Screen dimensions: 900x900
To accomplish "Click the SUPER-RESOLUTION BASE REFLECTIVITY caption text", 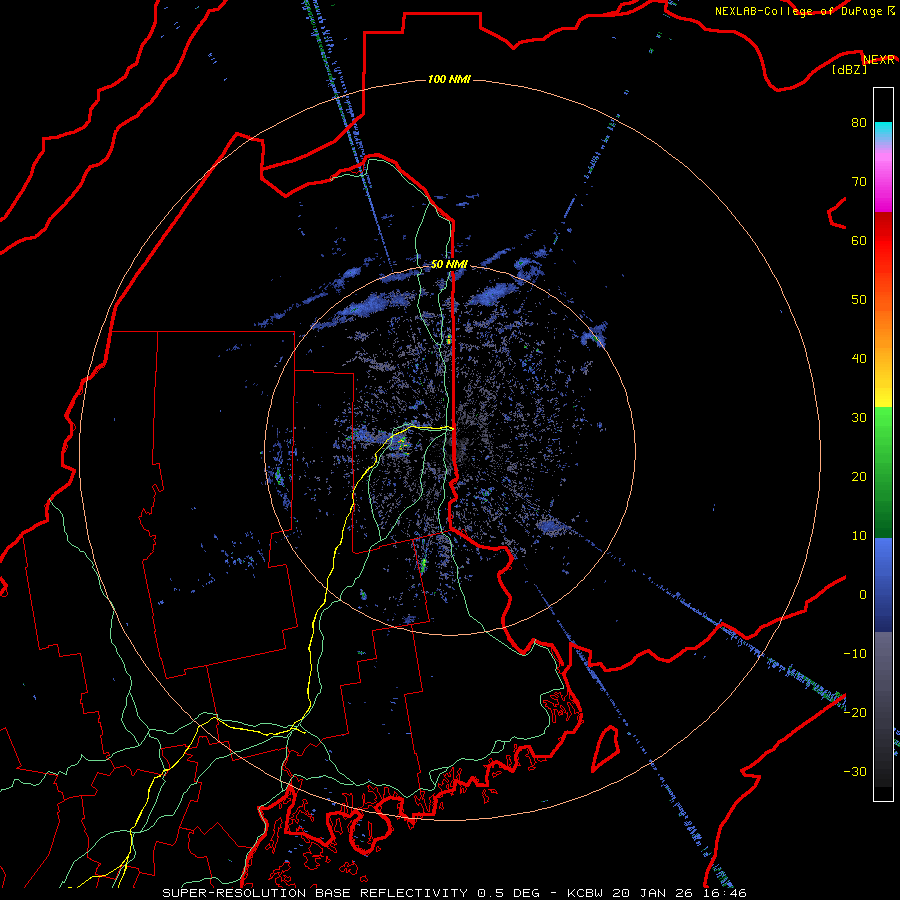I will 315,893.
